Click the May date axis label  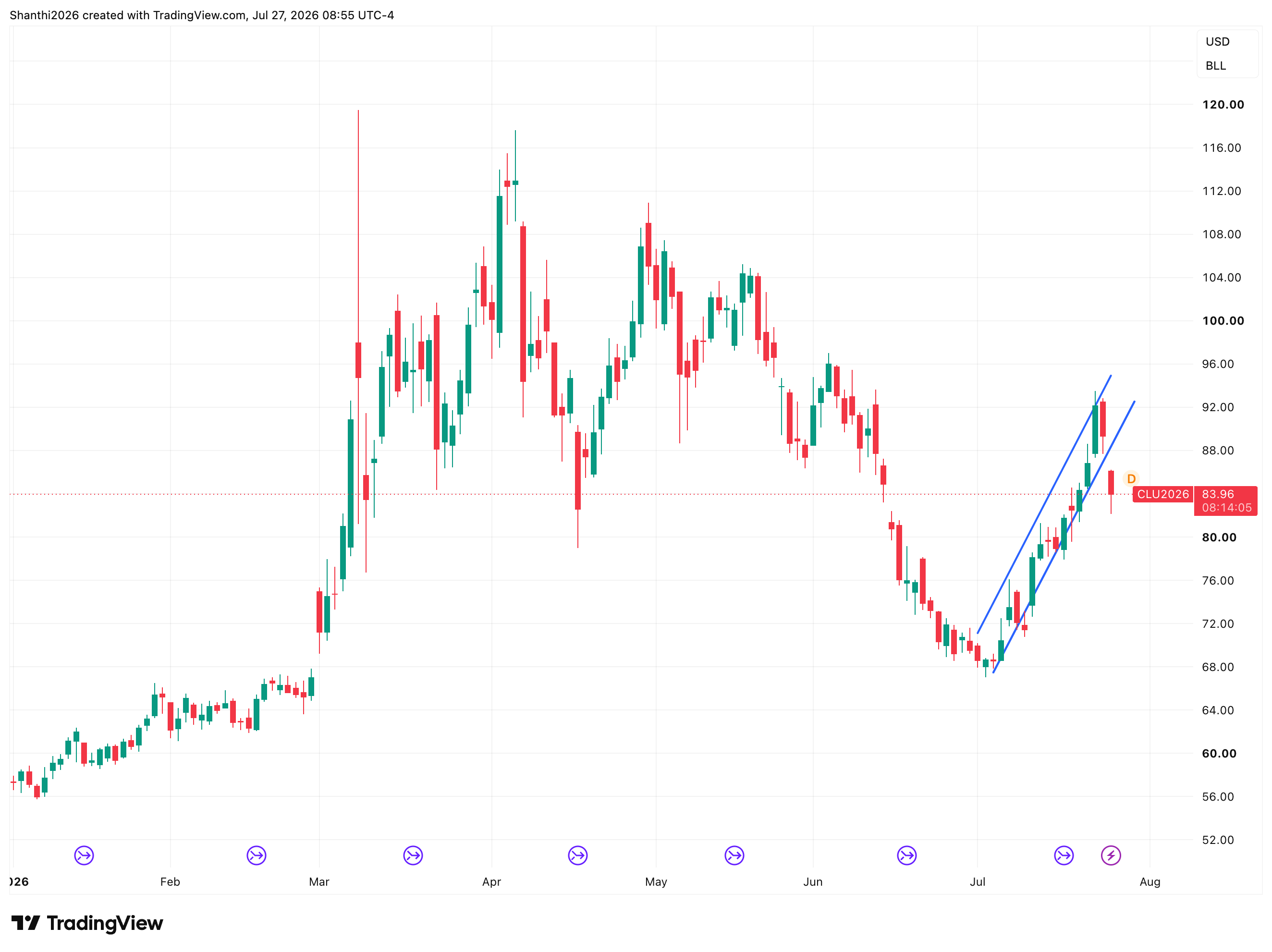[x=656, y=882]
